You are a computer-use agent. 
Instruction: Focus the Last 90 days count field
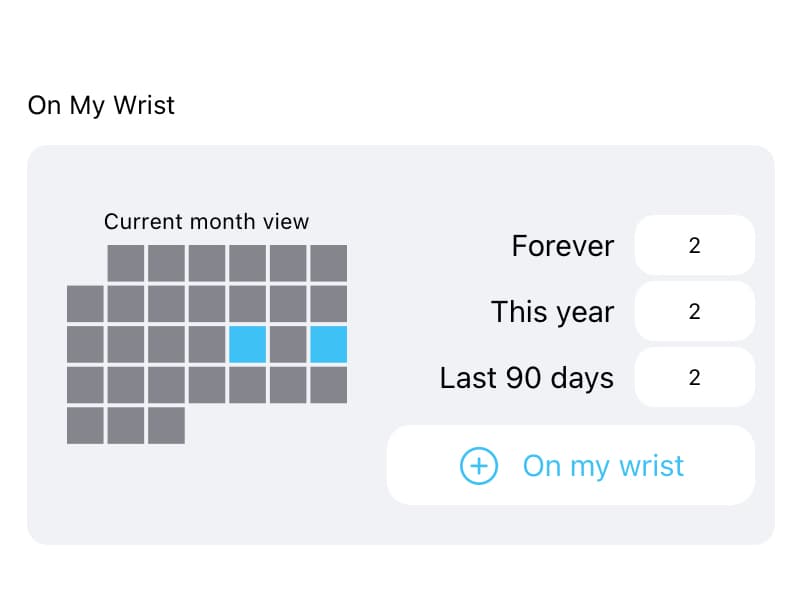pos(694,377)
